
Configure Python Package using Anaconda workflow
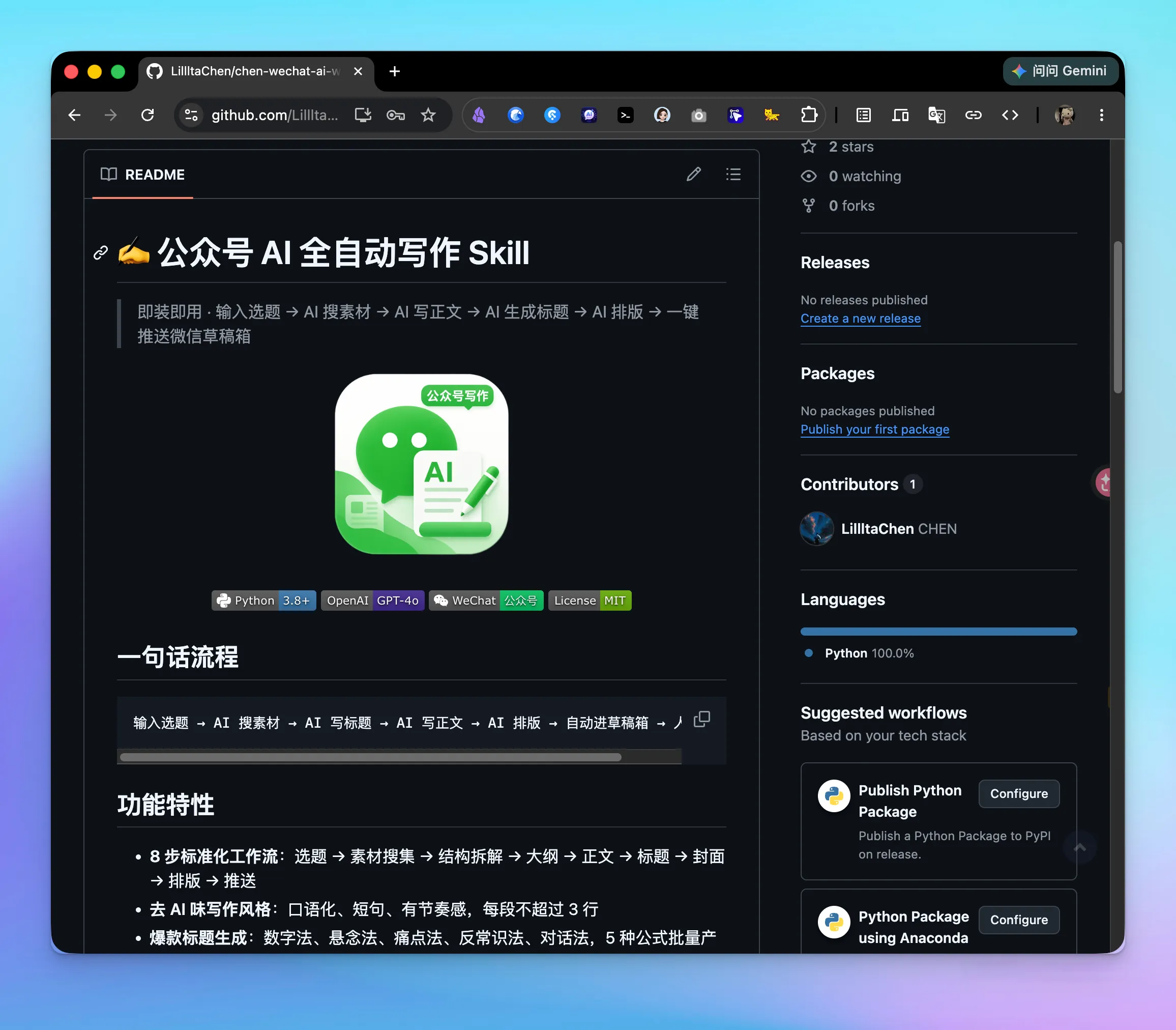pos(1019,920)
